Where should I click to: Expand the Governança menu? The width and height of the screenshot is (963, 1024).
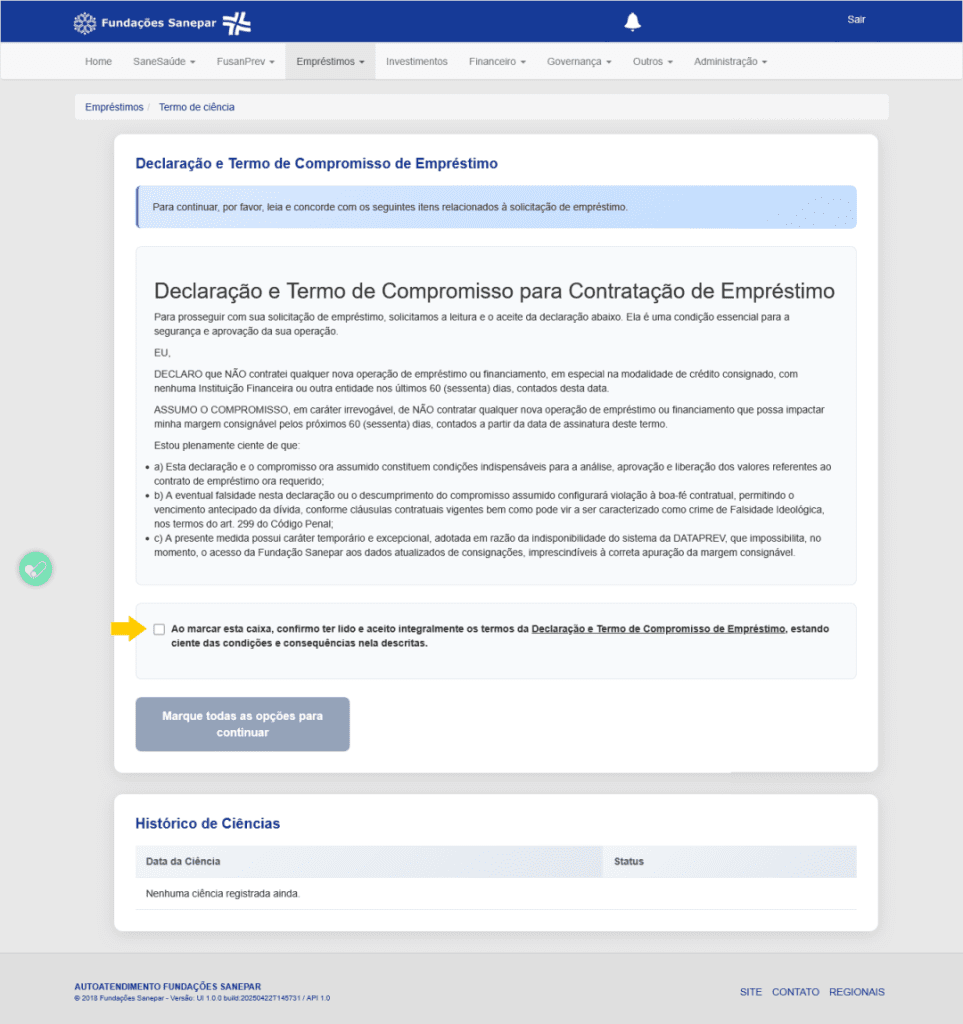579,61
